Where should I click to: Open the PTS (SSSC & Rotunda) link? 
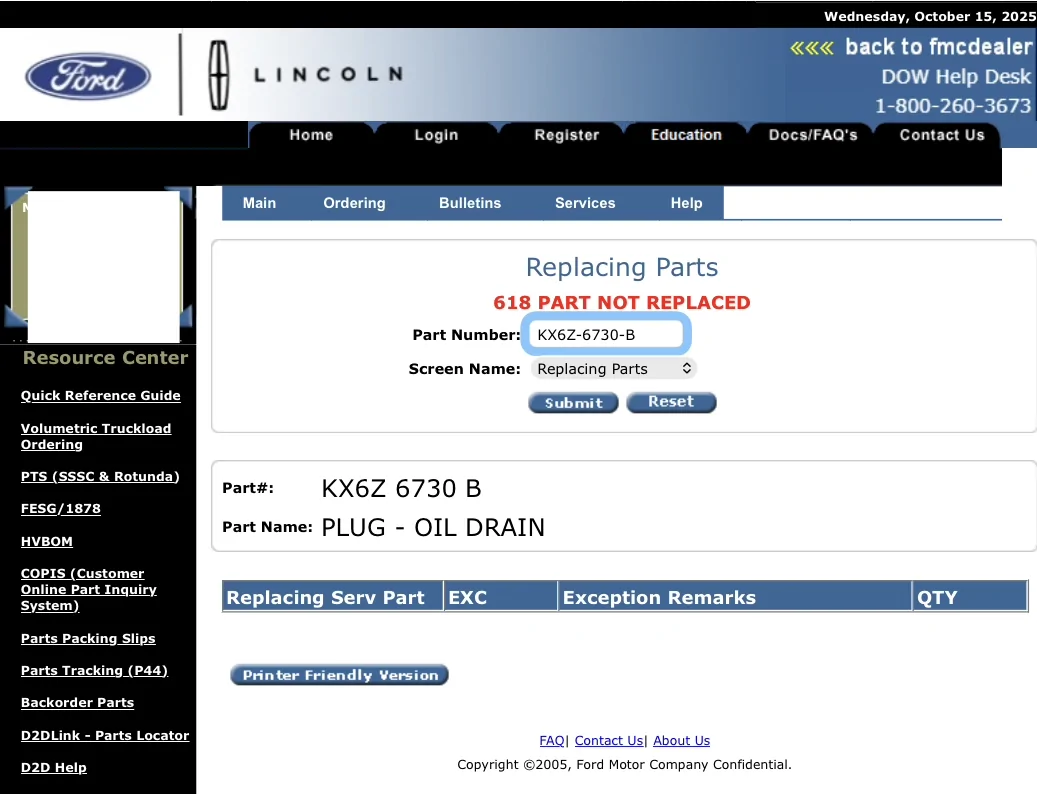[100, 477]
